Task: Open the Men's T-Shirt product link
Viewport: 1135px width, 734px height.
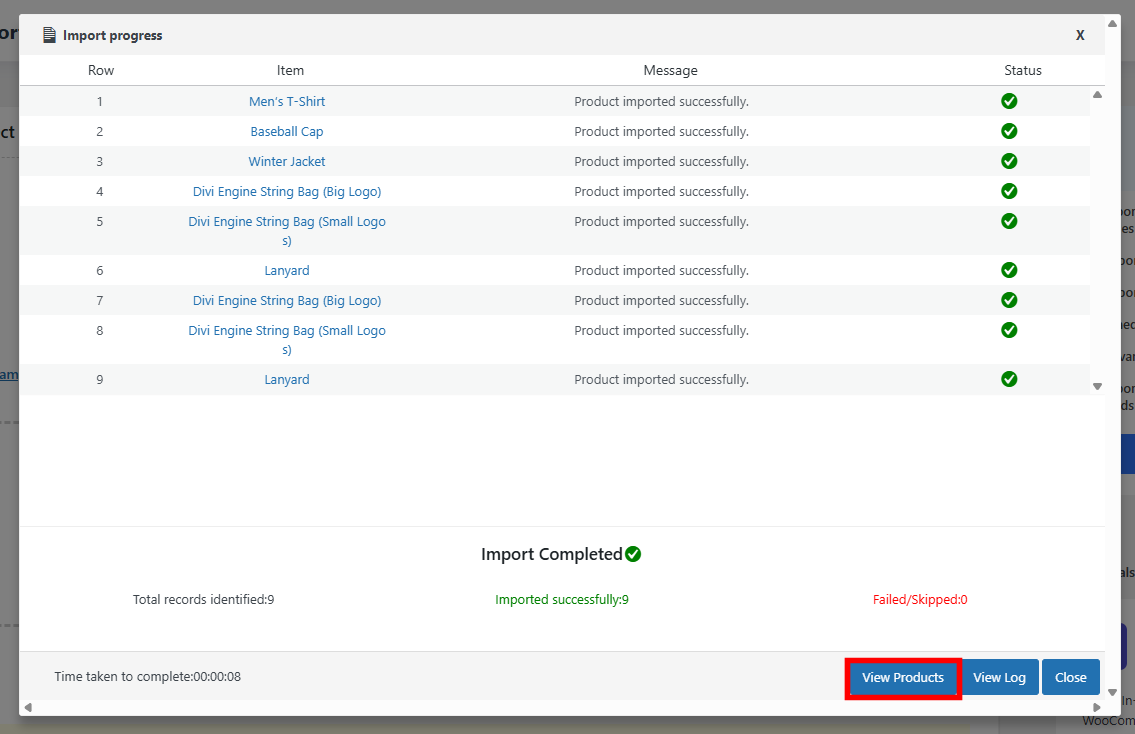Action: click(x=287, y=101)
